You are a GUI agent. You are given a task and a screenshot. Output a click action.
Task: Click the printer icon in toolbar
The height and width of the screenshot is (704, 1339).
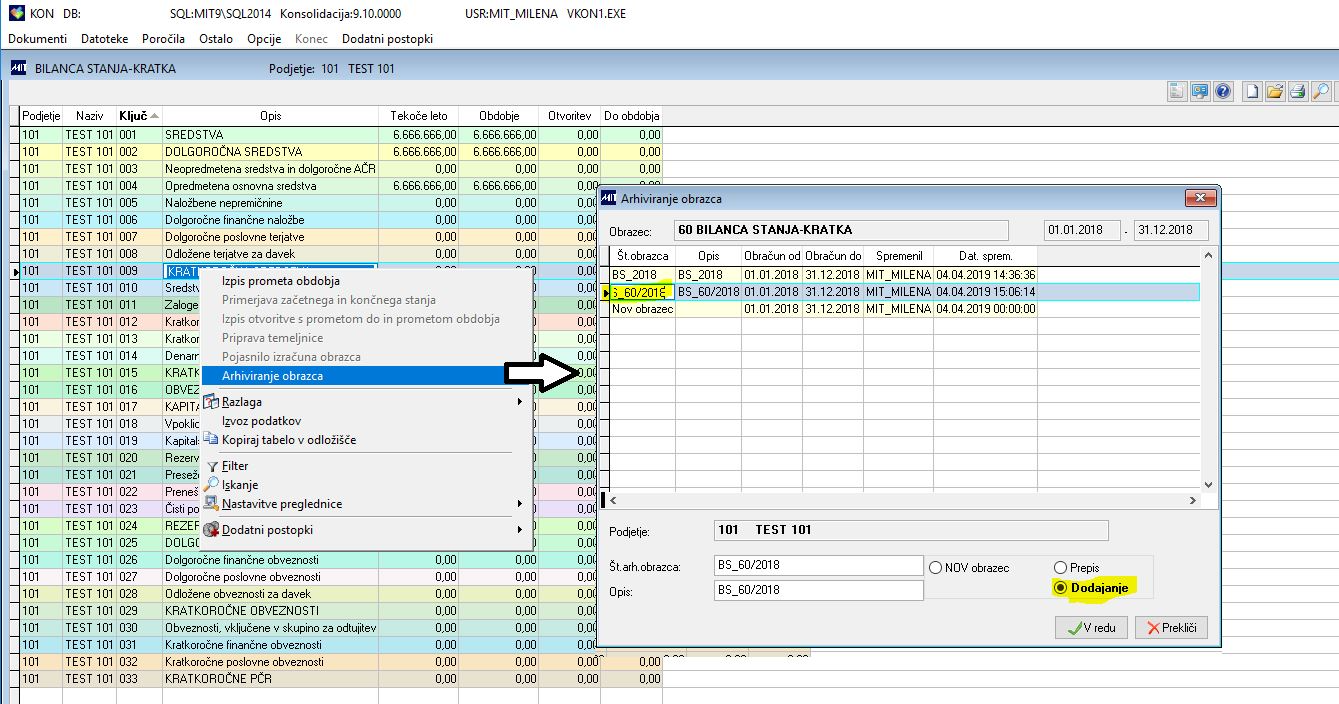tap(1298, 92)
